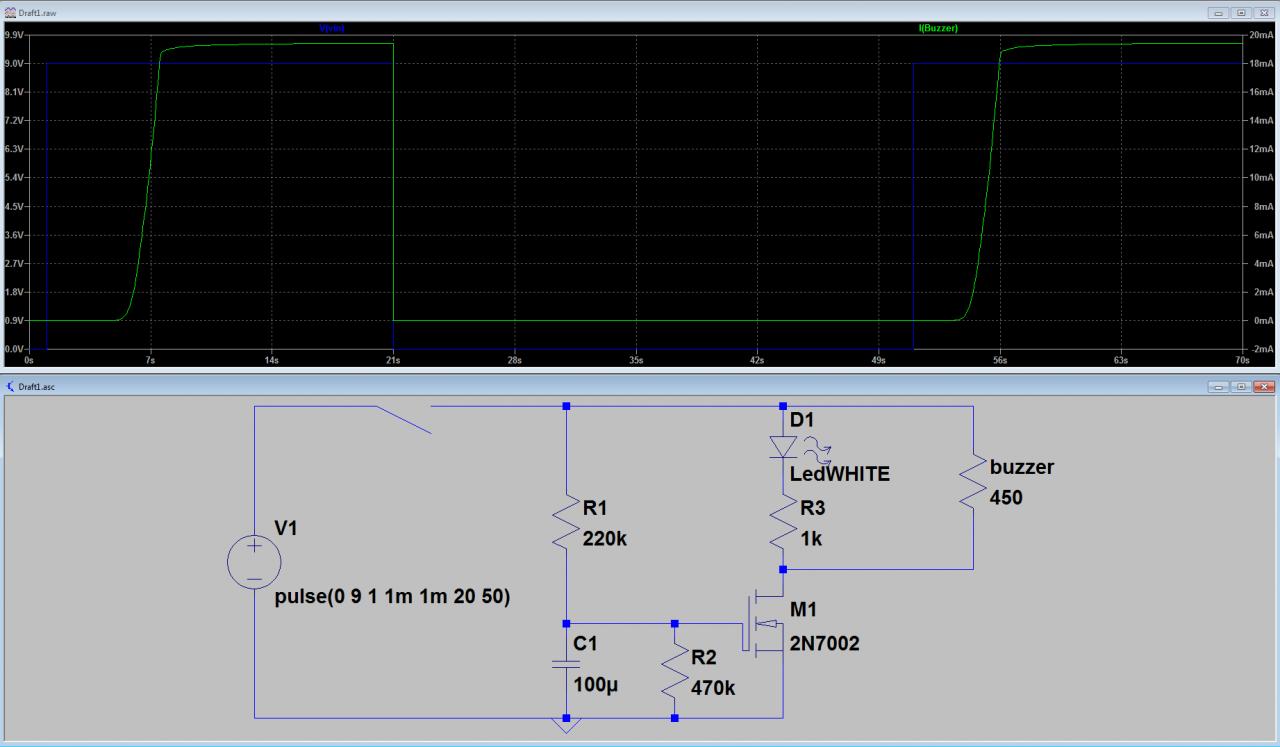The image size is (1280, 747).
Task: Click the pulse(0 9 1 1m 1m 20 50) value text
Action: tap(393, 597)
